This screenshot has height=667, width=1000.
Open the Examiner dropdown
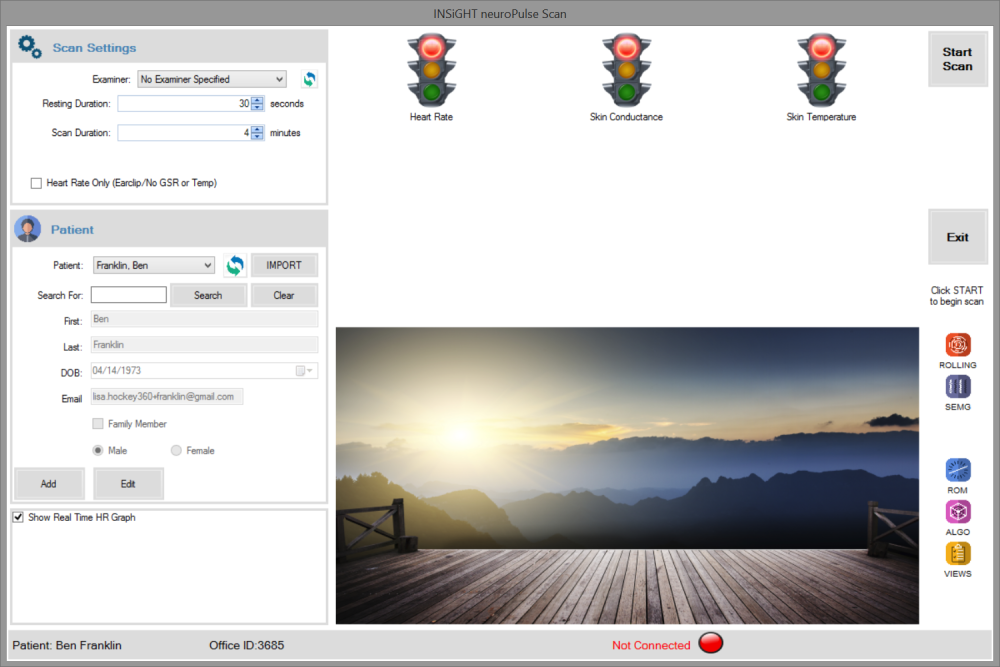pos(211,78)
